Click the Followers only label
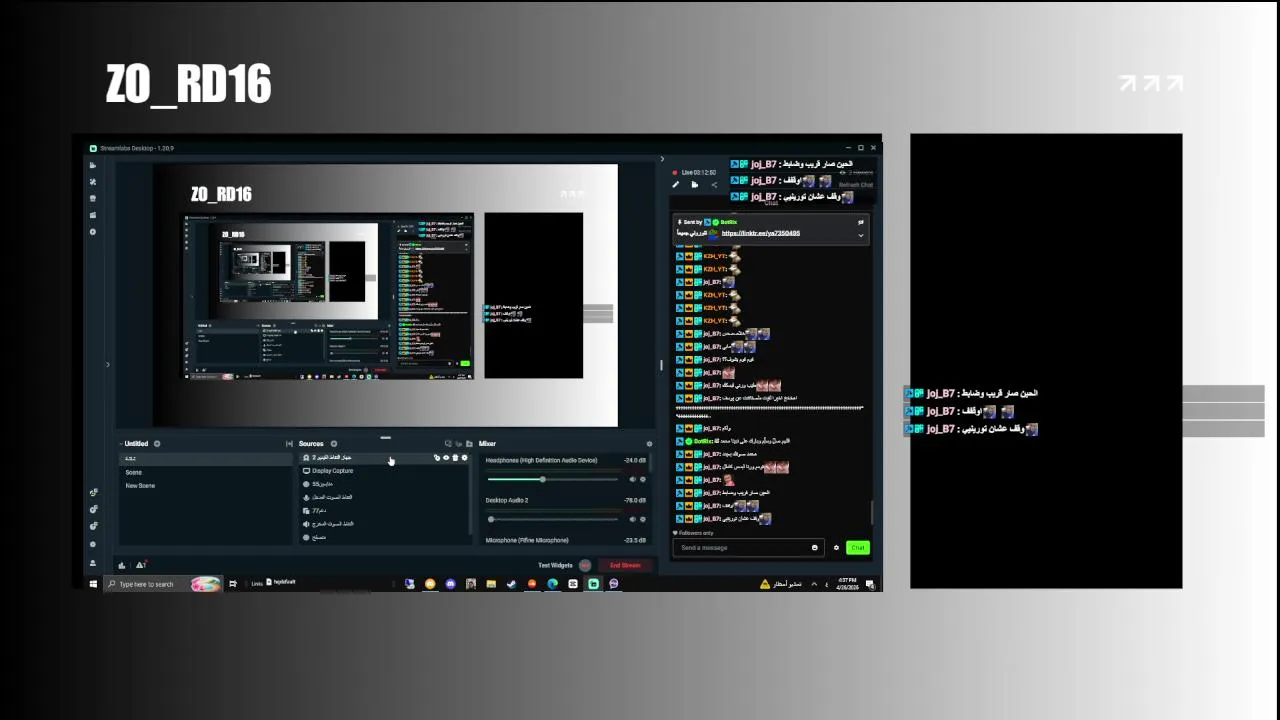 click(x=695, y=533)
